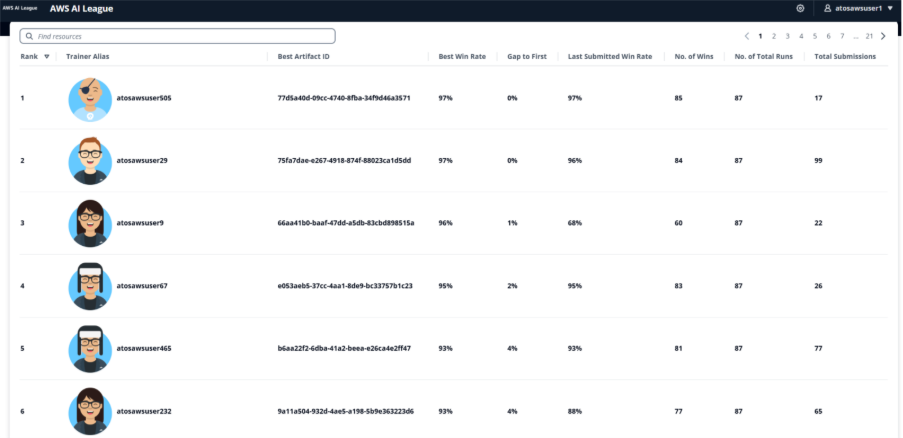This screenshot has height=438, width=903.
Task: Click the No. of Wins column header
Action: pyautogui.click(x=693, y=57)
